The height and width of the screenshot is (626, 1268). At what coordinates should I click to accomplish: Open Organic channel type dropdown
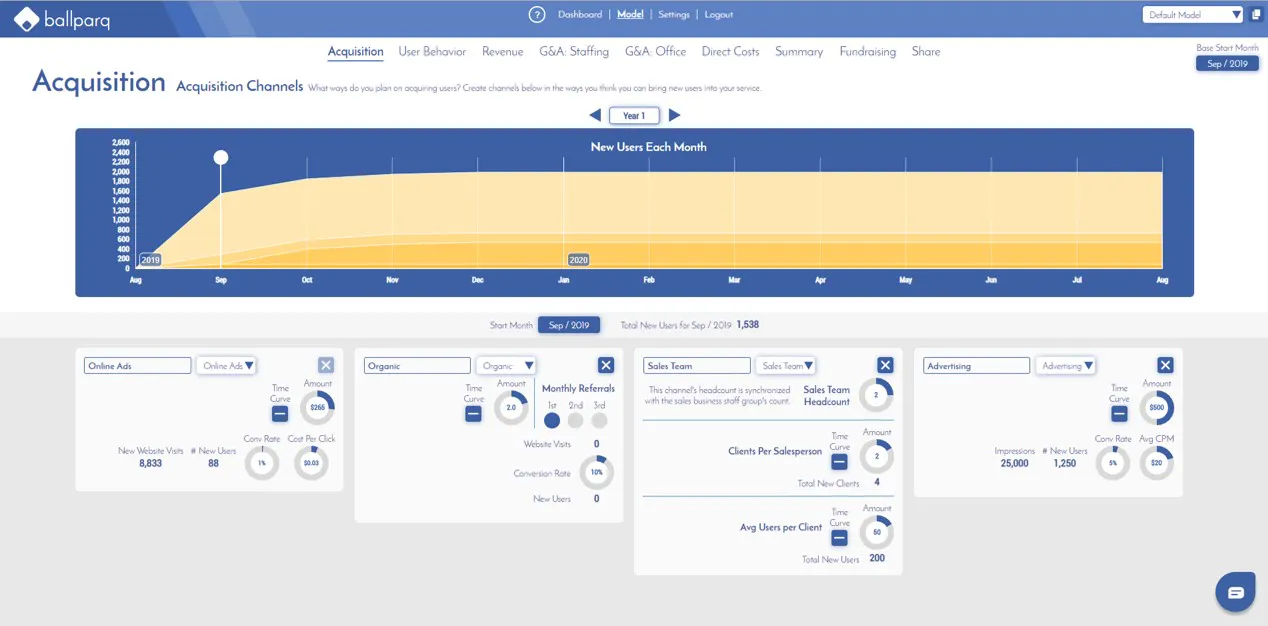506,366
